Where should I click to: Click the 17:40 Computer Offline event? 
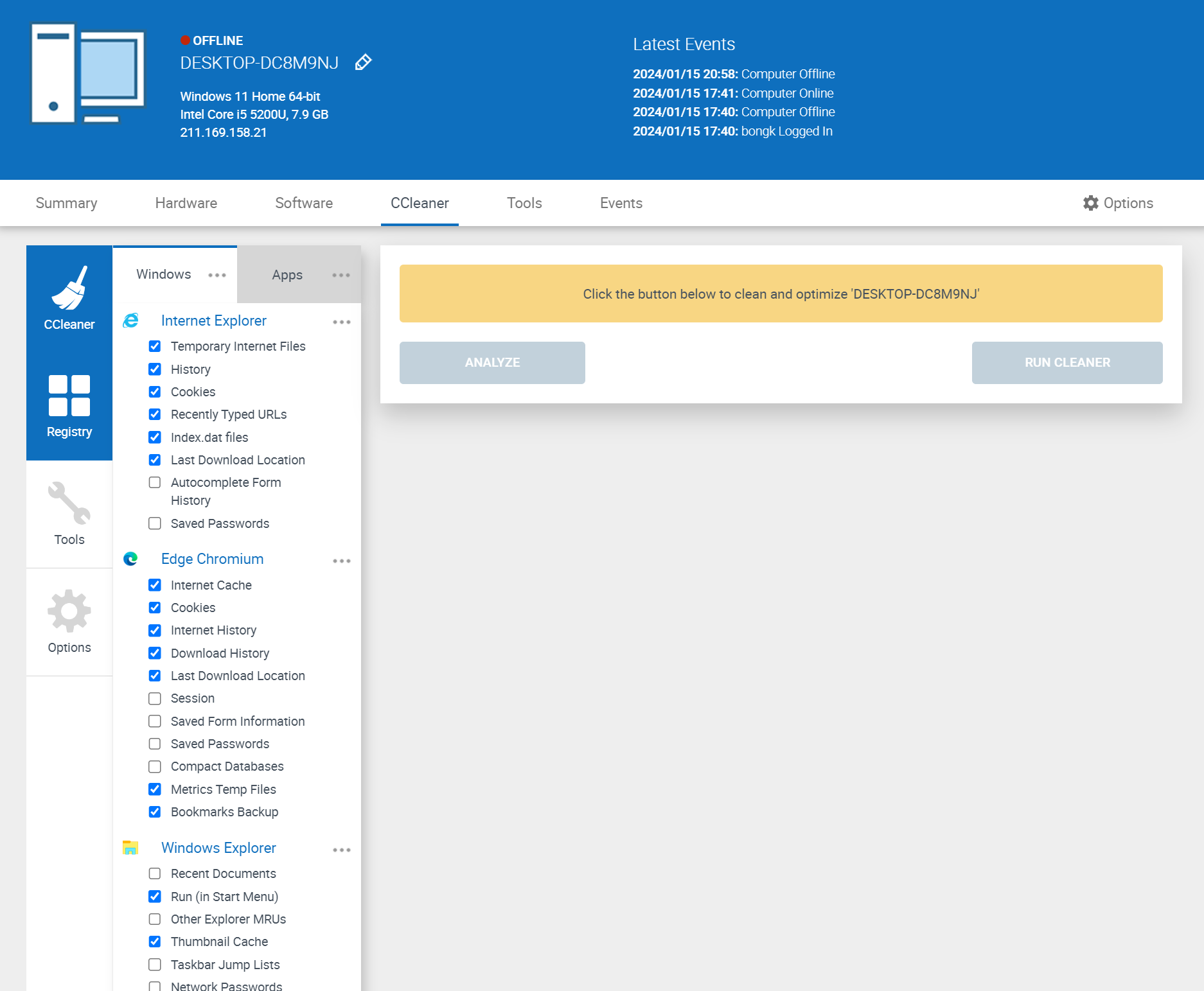(734, 112)
